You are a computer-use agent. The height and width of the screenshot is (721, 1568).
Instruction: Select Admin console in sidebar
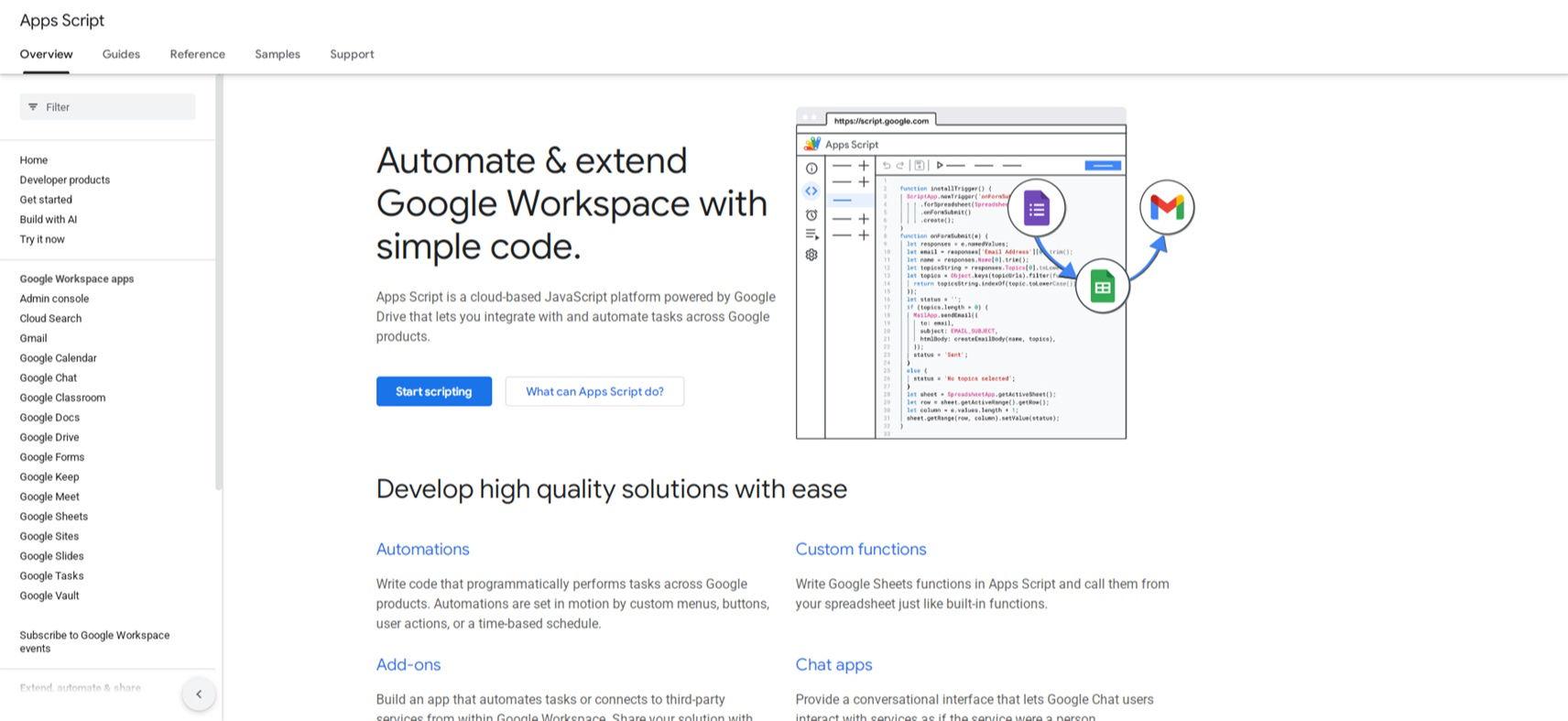(54, 299)
